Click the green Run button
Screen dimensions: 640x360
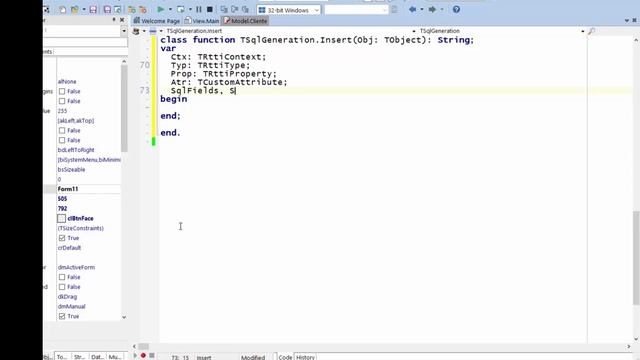[160, 9]
